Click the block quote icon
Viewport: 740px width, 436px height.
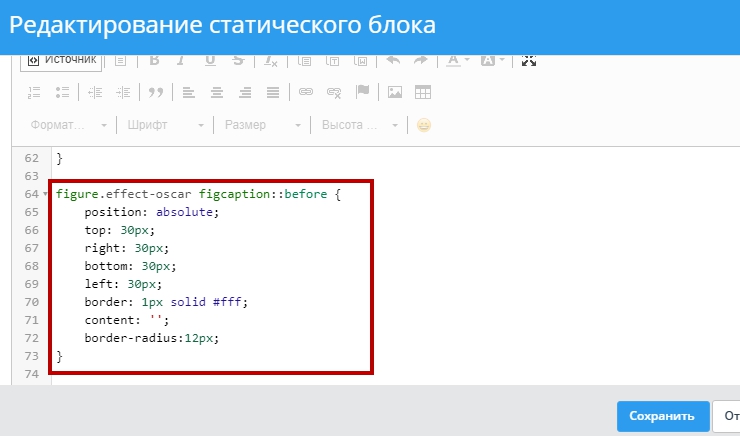(x=155, y=92)
